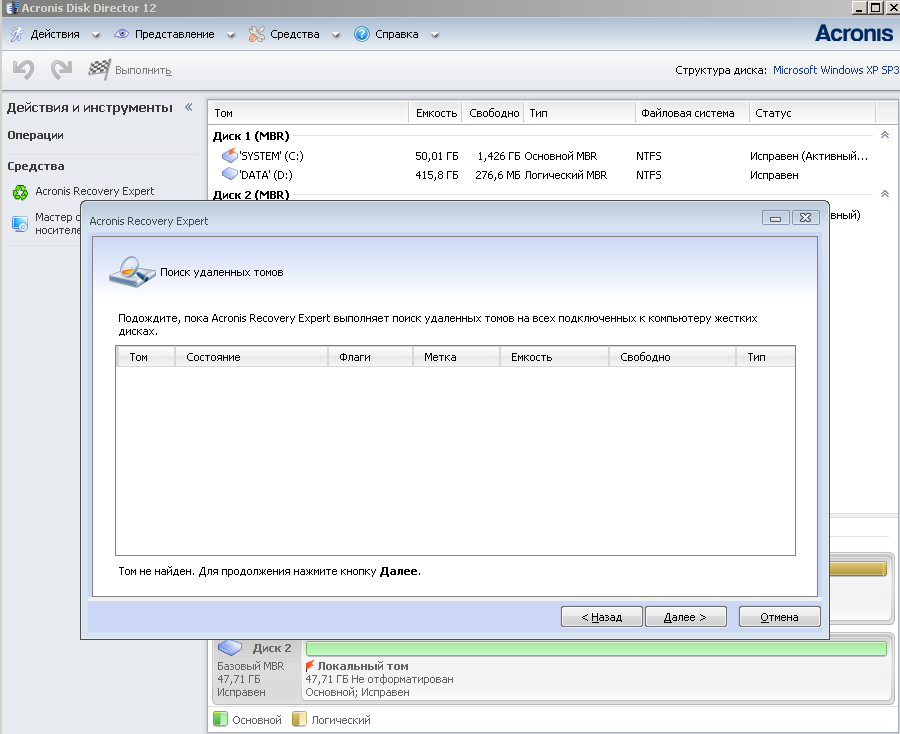Click the 50,01 ГБ capacity cell
The height and width of the screenshot is (734, 900).
pyautogui.click(x=436, y=156)
